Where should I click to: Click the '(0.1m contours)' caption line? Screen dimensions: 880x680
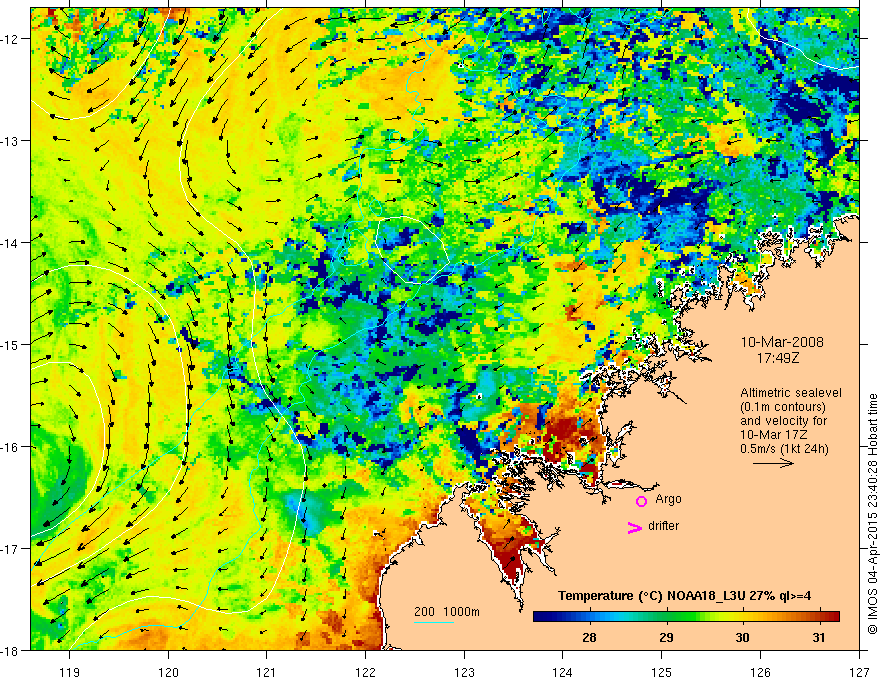coord(782,407)
